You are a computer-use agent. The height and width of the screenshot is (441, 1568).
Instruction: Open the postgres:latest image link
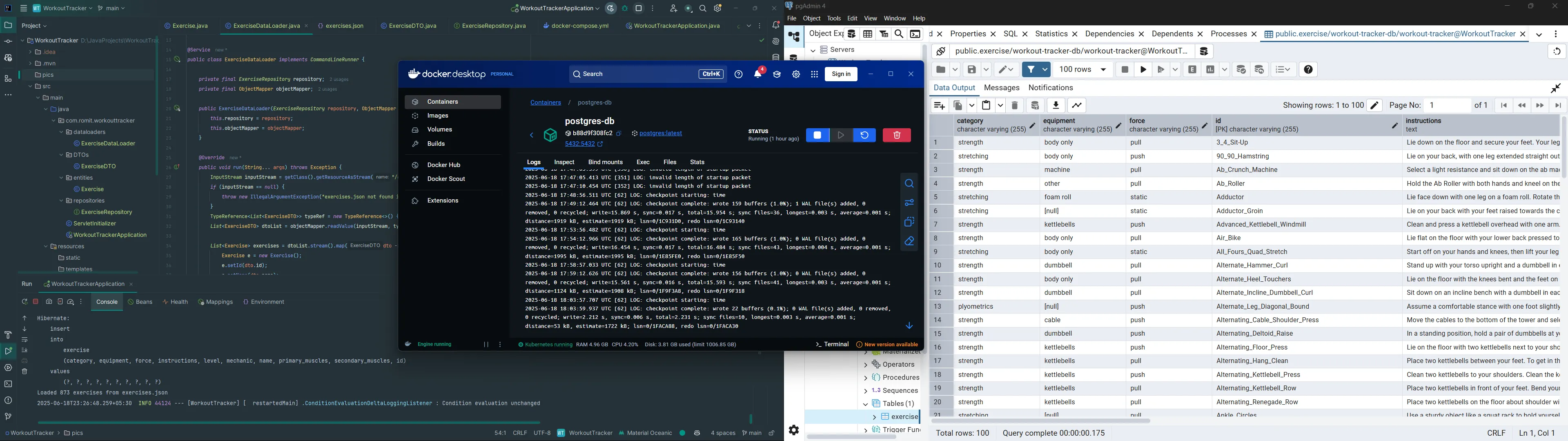click(660, 134)
